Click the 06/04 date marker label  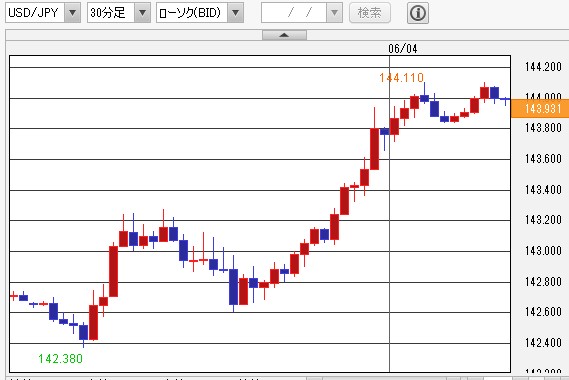403,49
